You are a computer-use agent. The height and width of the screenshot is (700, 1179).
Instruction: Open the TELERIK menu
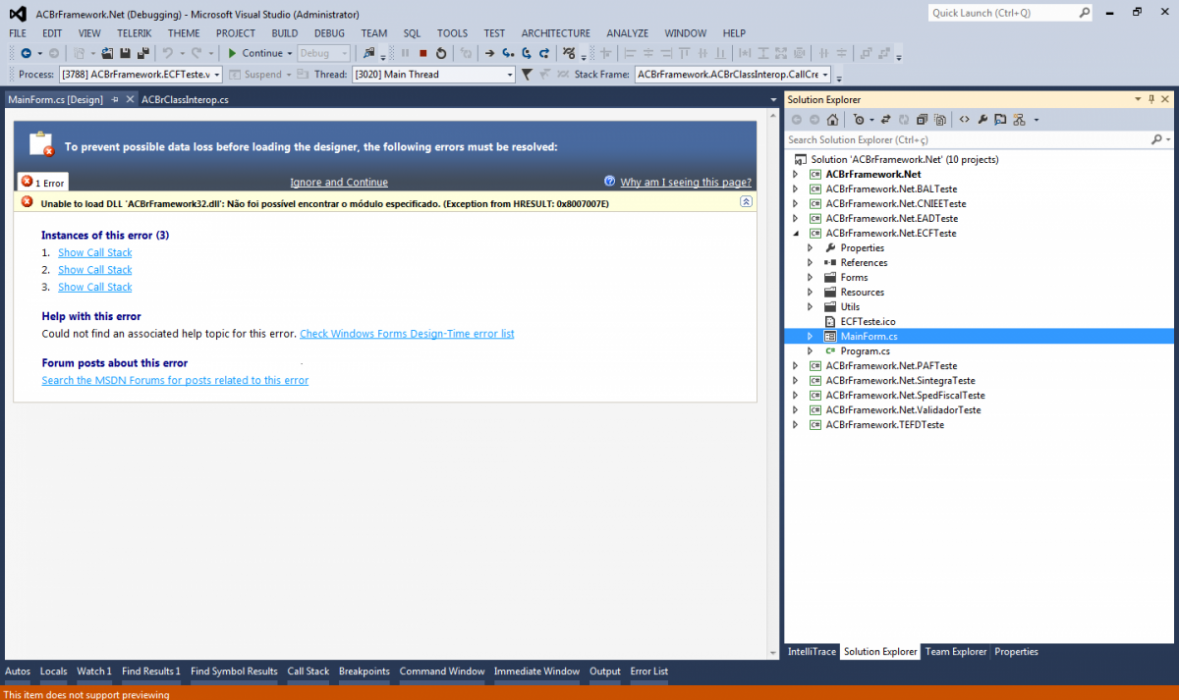(x=134, y=33)
